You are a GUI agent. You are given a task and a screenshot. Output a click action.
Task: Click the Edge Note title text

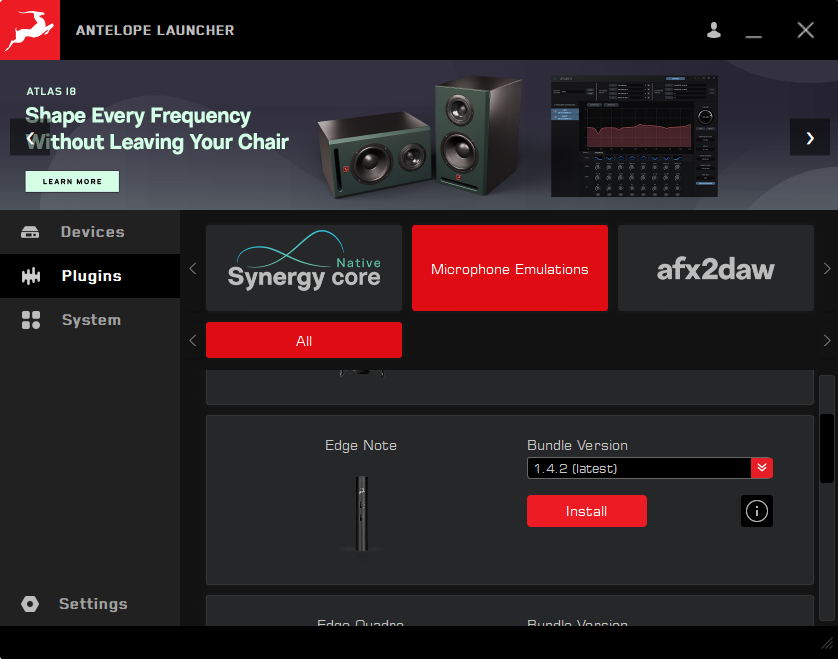click(361, 445)
